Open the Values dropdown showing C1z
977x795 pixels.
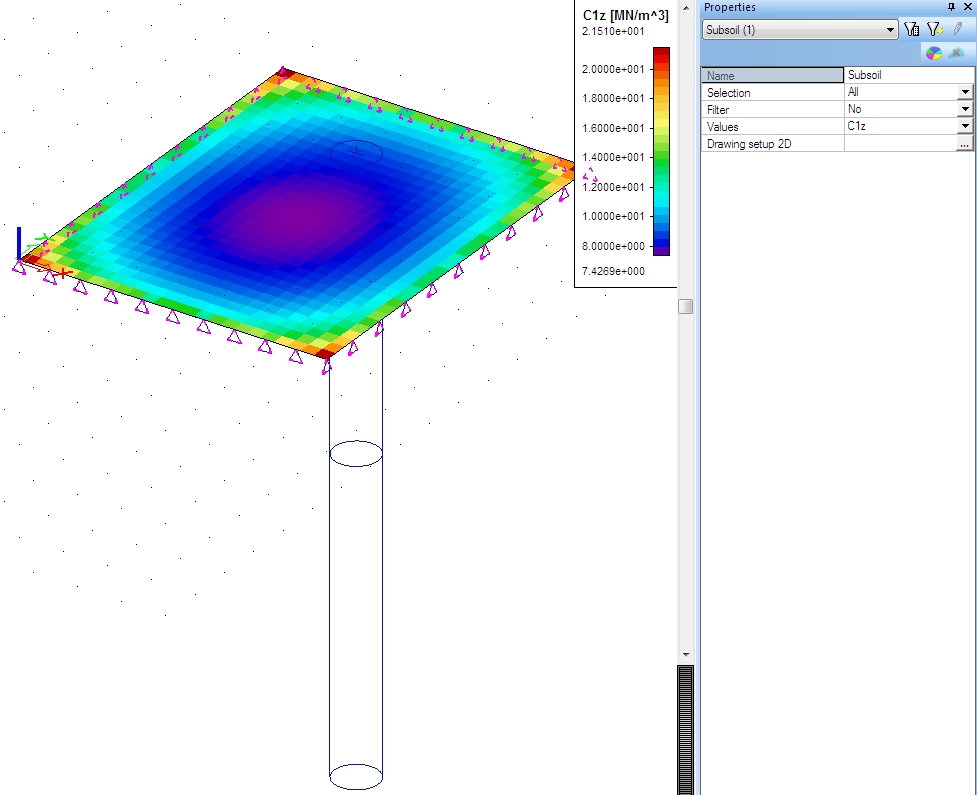point(965,127)
